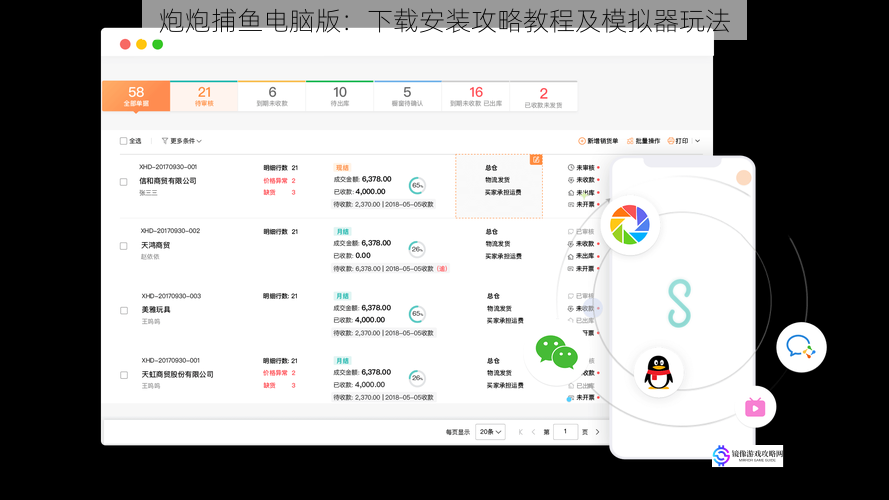Click the blue chat bubble icon
The image size is (889, 500).
[x=801, y=347]
